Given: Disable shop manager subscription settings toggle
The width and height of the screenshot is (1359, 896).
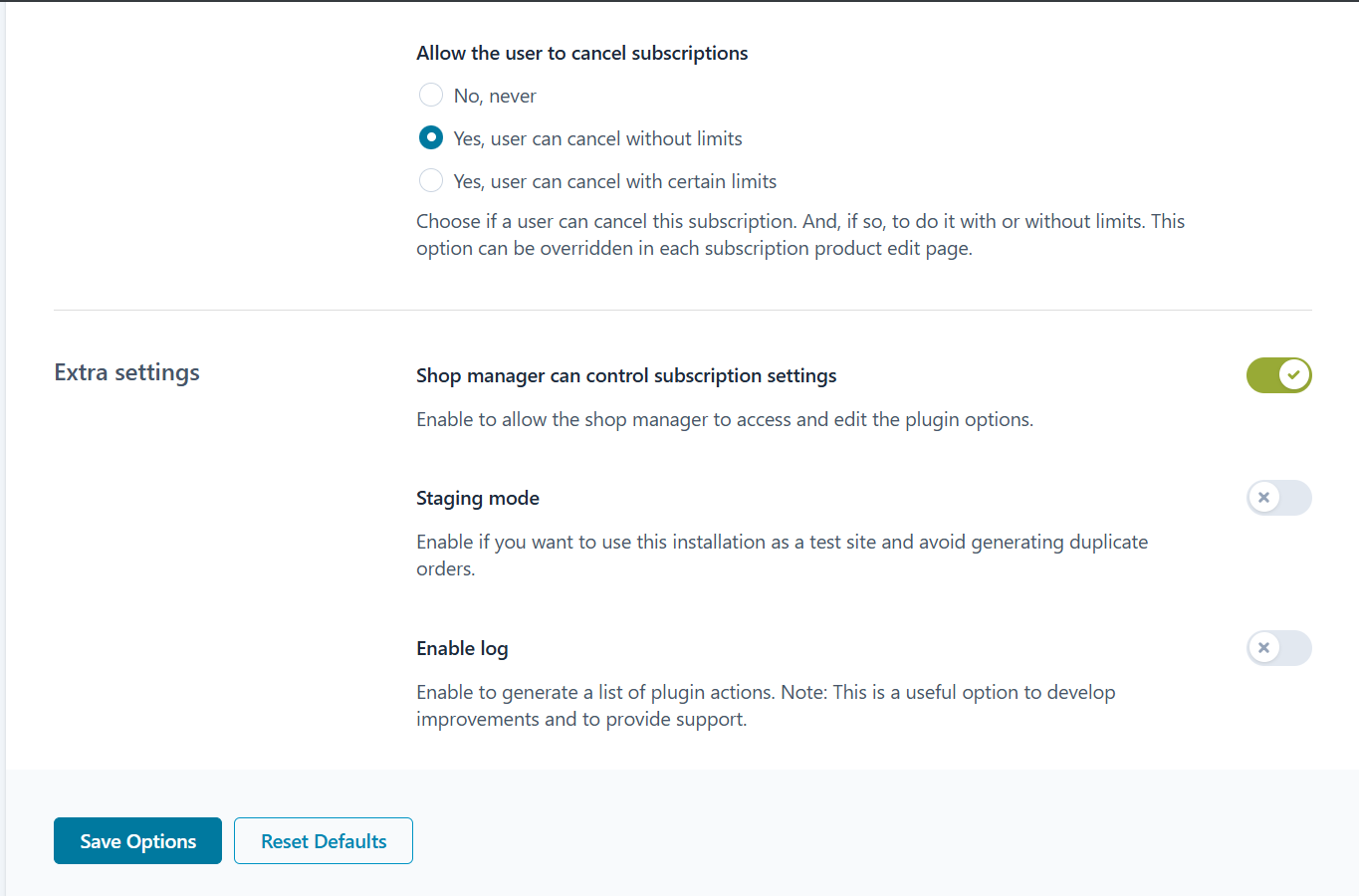Looking at the screenshot, I should coord(1278,375).
